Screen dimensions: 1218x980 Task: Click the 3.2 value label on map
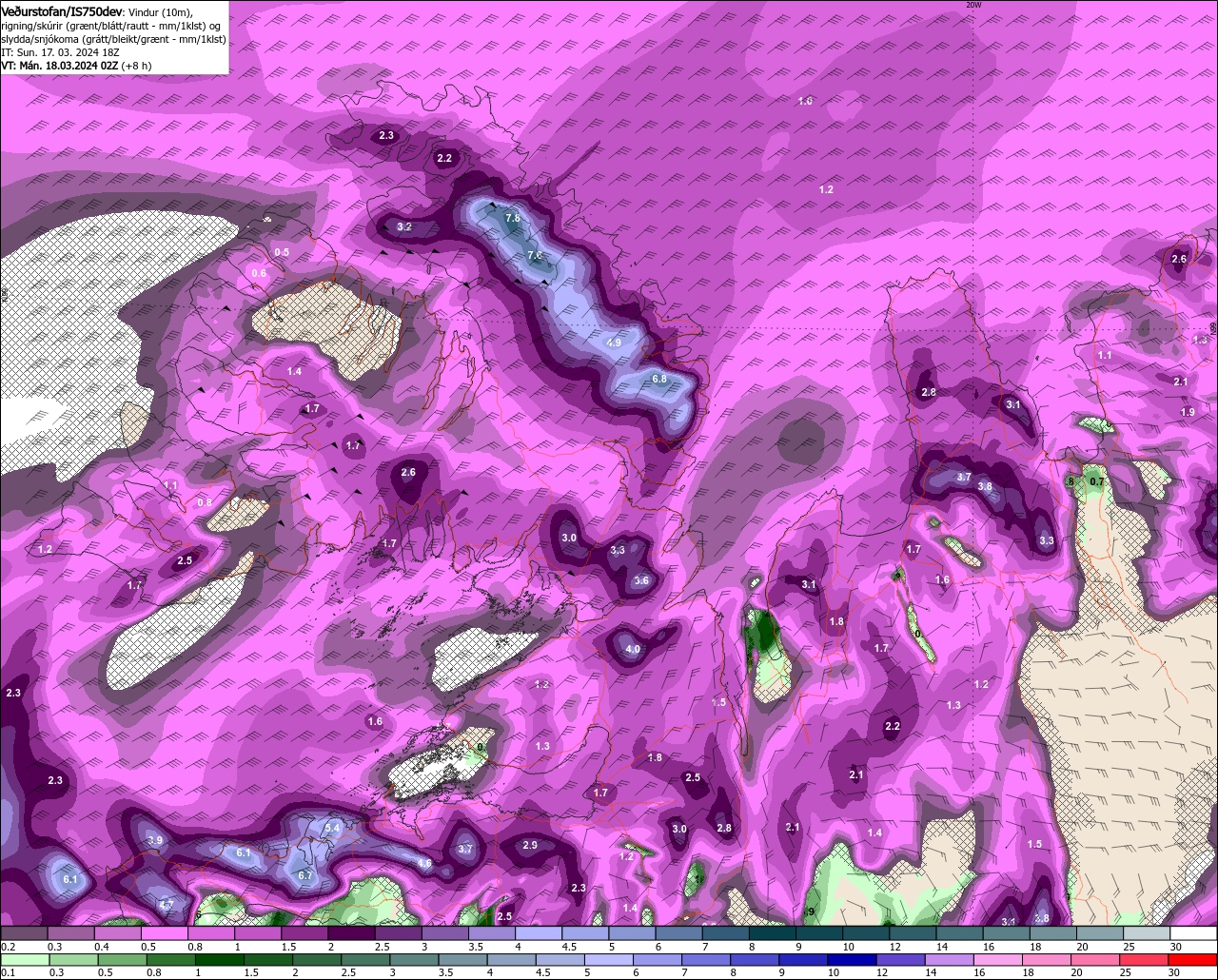pyautogui.click(x=404, y=226)
